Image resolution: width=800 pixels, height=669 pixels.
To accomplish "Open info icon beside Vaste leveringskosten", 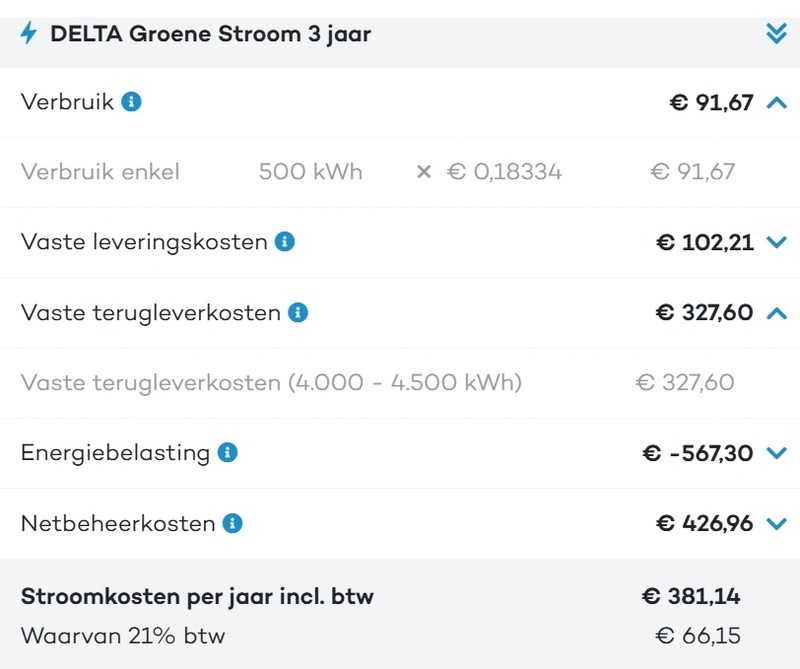I will [x=285, y=241].
